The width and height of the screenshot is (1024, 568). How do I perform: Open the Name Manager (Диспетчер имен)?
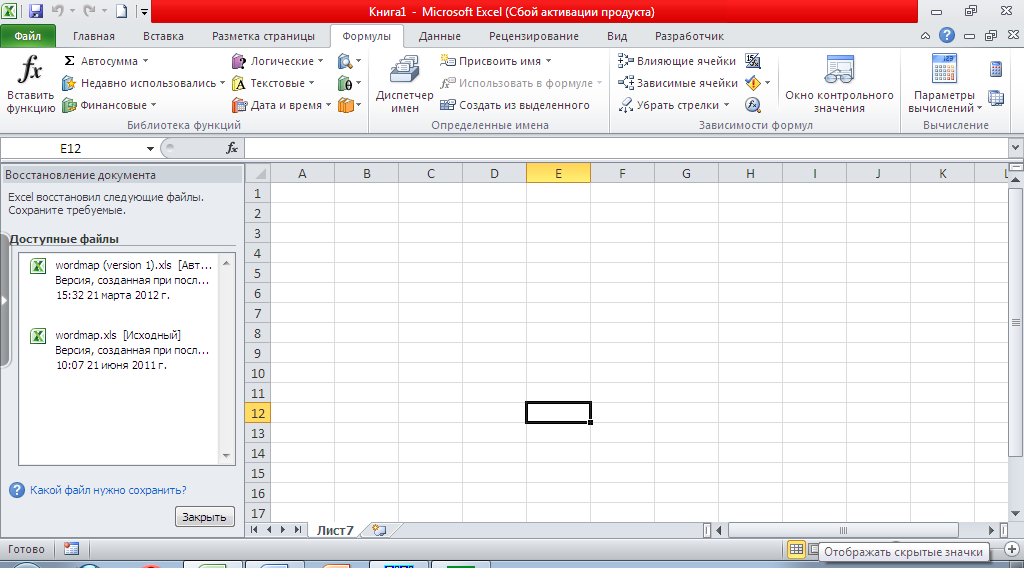[x=404, y=84]
